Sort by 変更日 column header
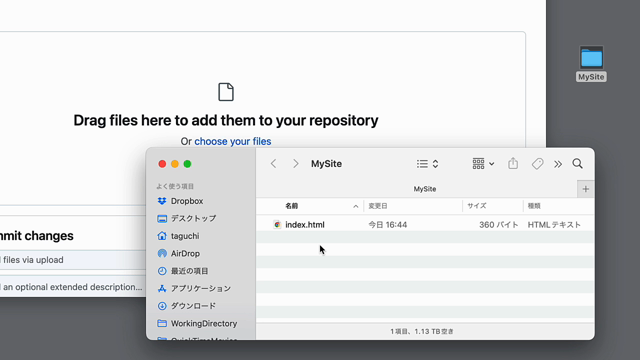640x360 pixels. click(413, 206)
